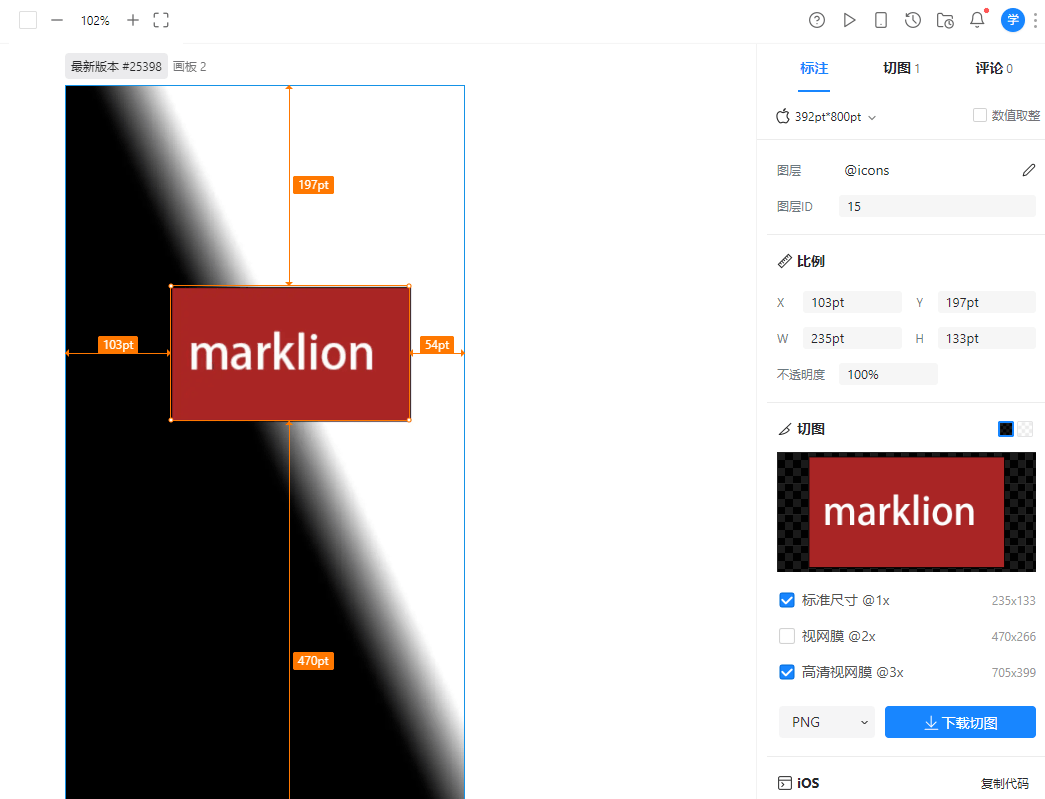This screenshot has height=799, width=1045.
Task: Click the zoom out minus icon
Action: click(57, 21)
